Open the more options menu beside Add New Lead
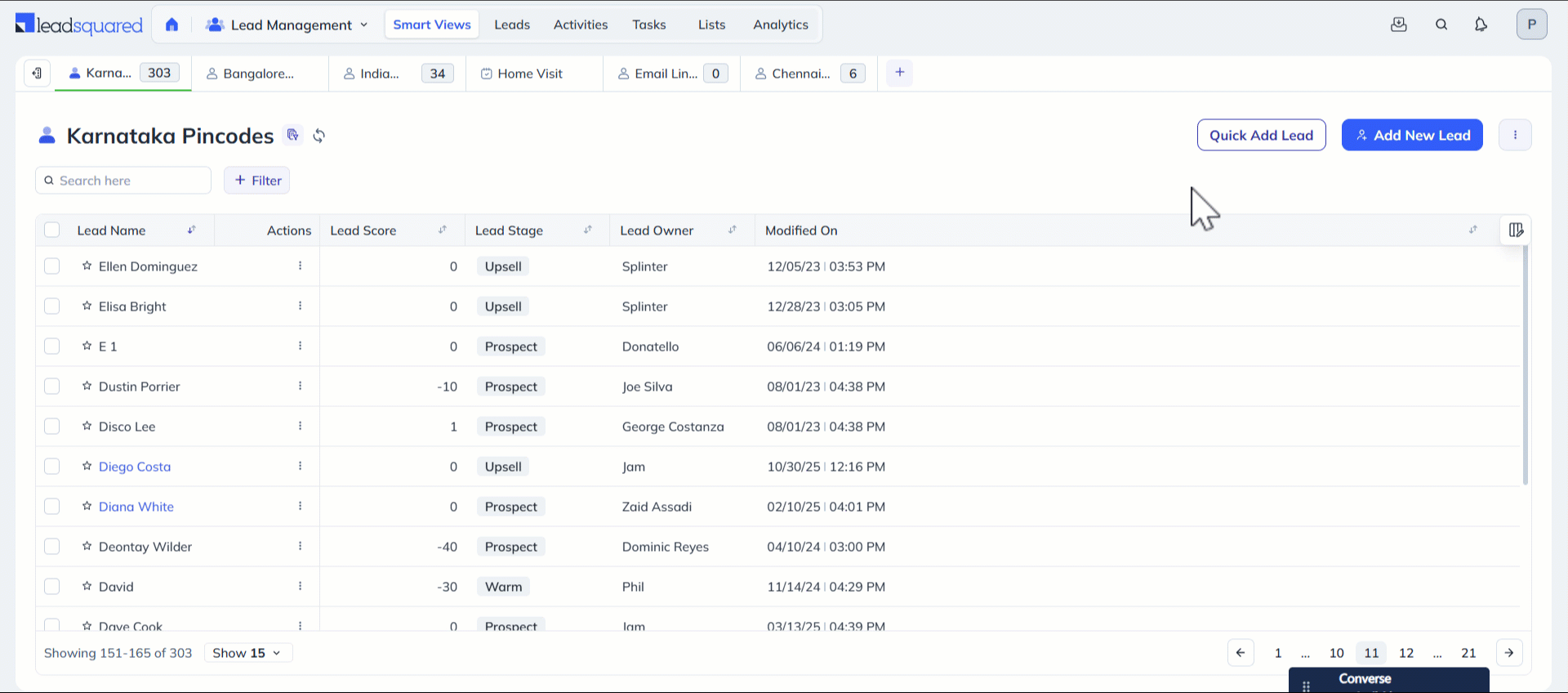1568x693 pixels. (x=1515, y=136)
